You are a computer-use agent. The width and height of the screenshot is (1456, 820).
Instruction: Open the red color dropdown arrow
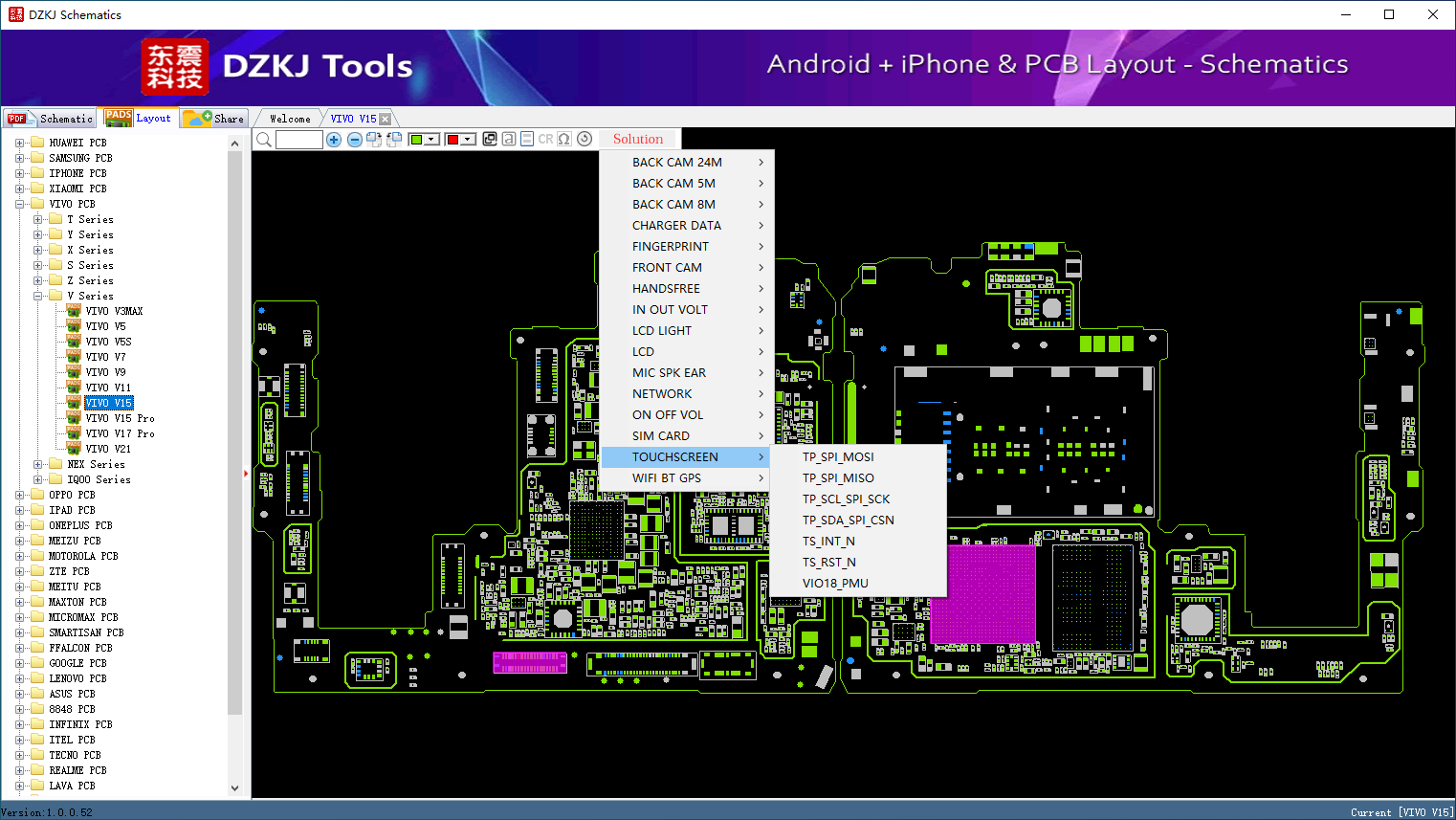pos(469,140)
